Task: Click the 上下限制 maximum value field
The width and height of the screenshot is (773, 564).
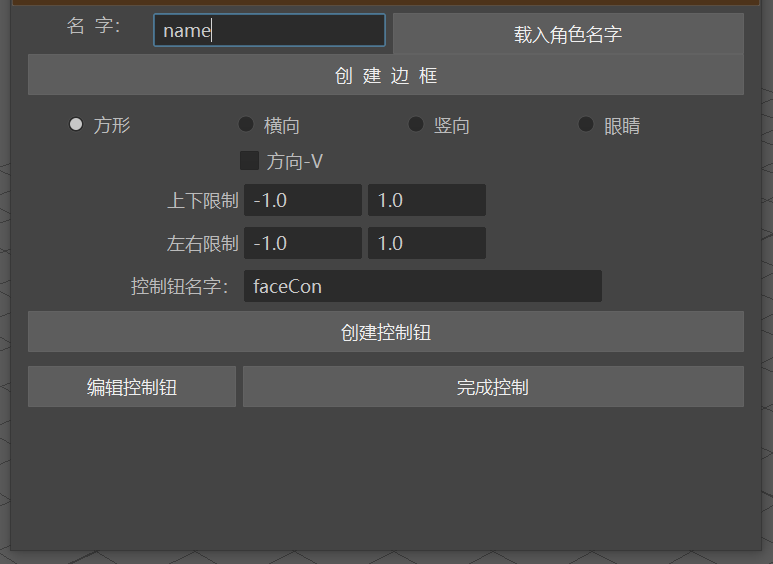Action: point(427,200)
